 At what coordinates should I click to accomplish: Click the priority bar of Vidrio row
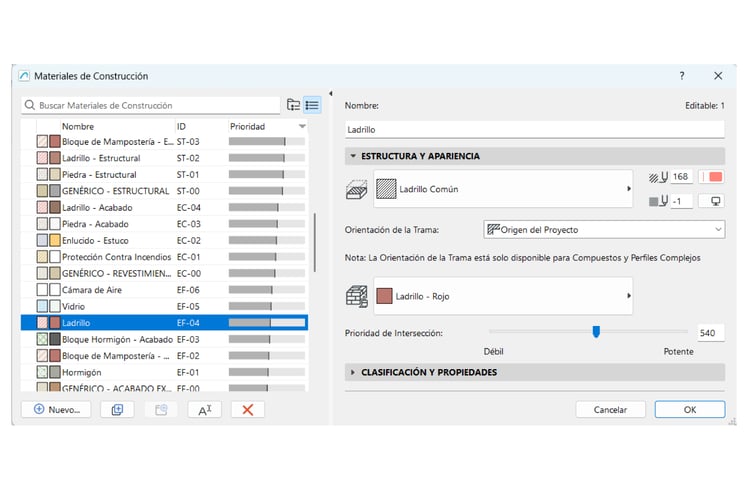click(x=266, y=306)
